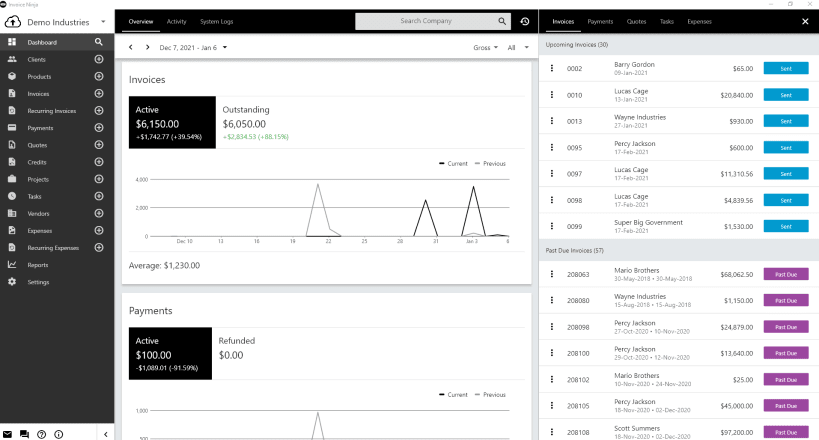Screen dimensions: 819x440
Task: Add a new product with the plus icon
Action: [x=99, y=76]
